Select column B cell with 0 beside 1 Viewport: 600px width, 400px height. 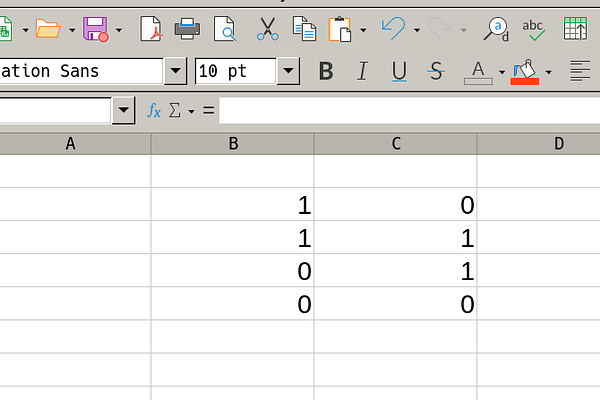(x=232, y=271)
